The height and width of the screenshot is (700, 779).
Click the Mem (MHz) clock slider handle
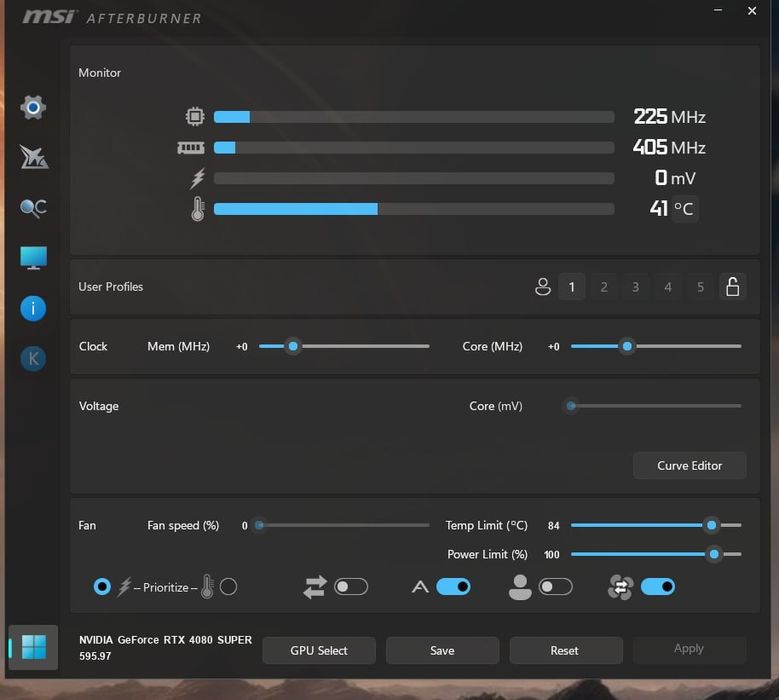pyautogui.click(x=293, y=346)
